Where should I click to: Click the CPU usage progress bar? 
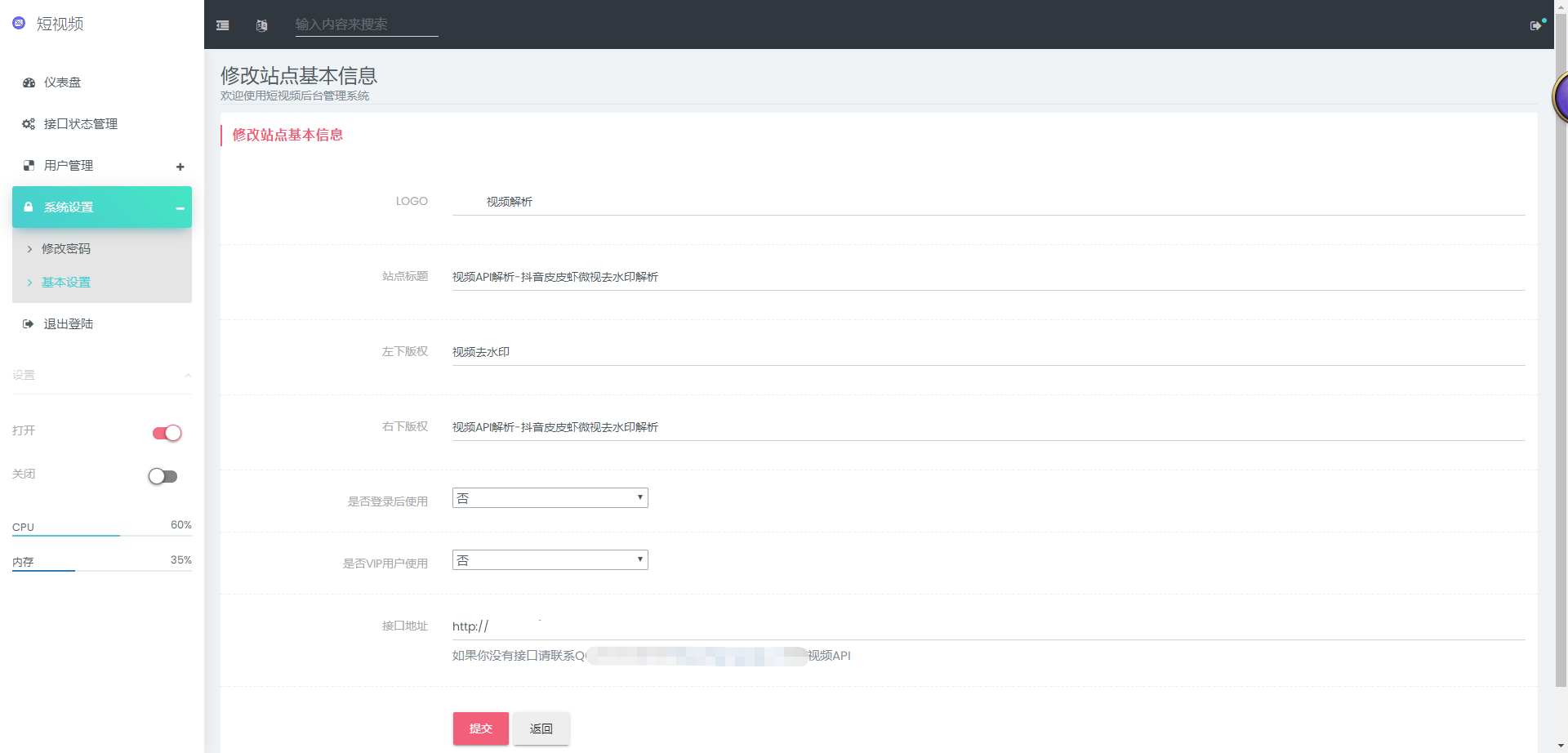tap(101, 536)
